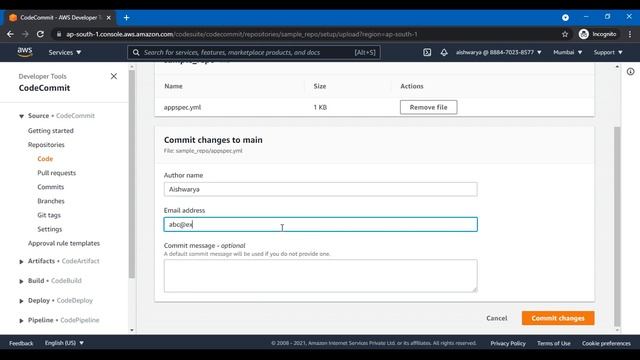The width and height of the screenshot is (640, 360).
Task: Click the browser reload icon
Action: (40, 34)
